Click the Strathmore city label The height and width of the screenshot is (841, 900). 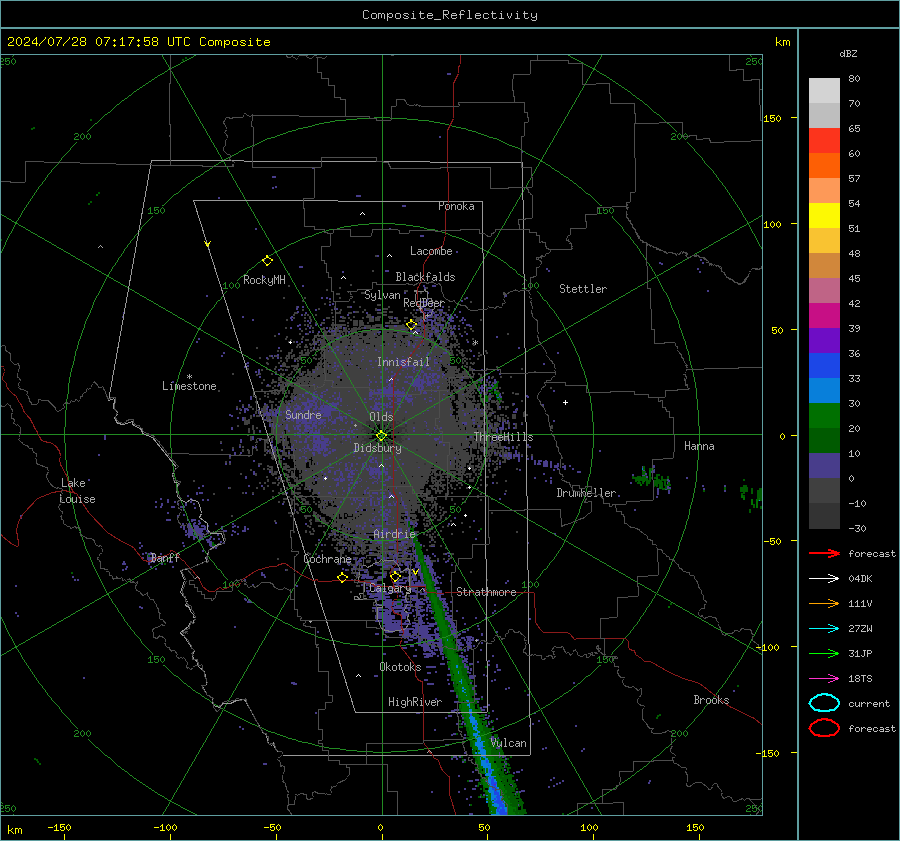486,592
